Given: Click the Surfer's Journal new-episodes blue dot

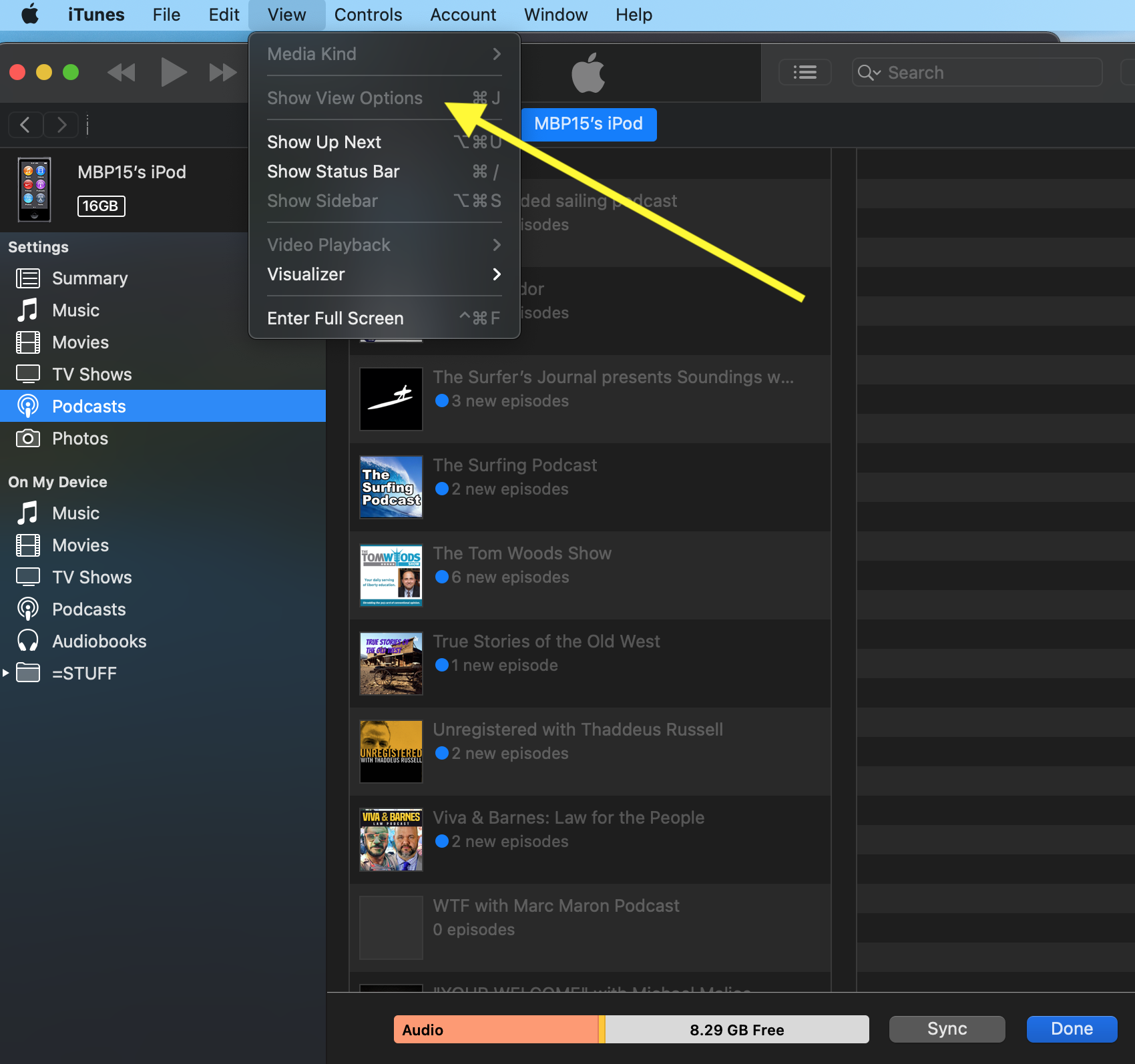Looking at the screenshot, I should [441, 401].
